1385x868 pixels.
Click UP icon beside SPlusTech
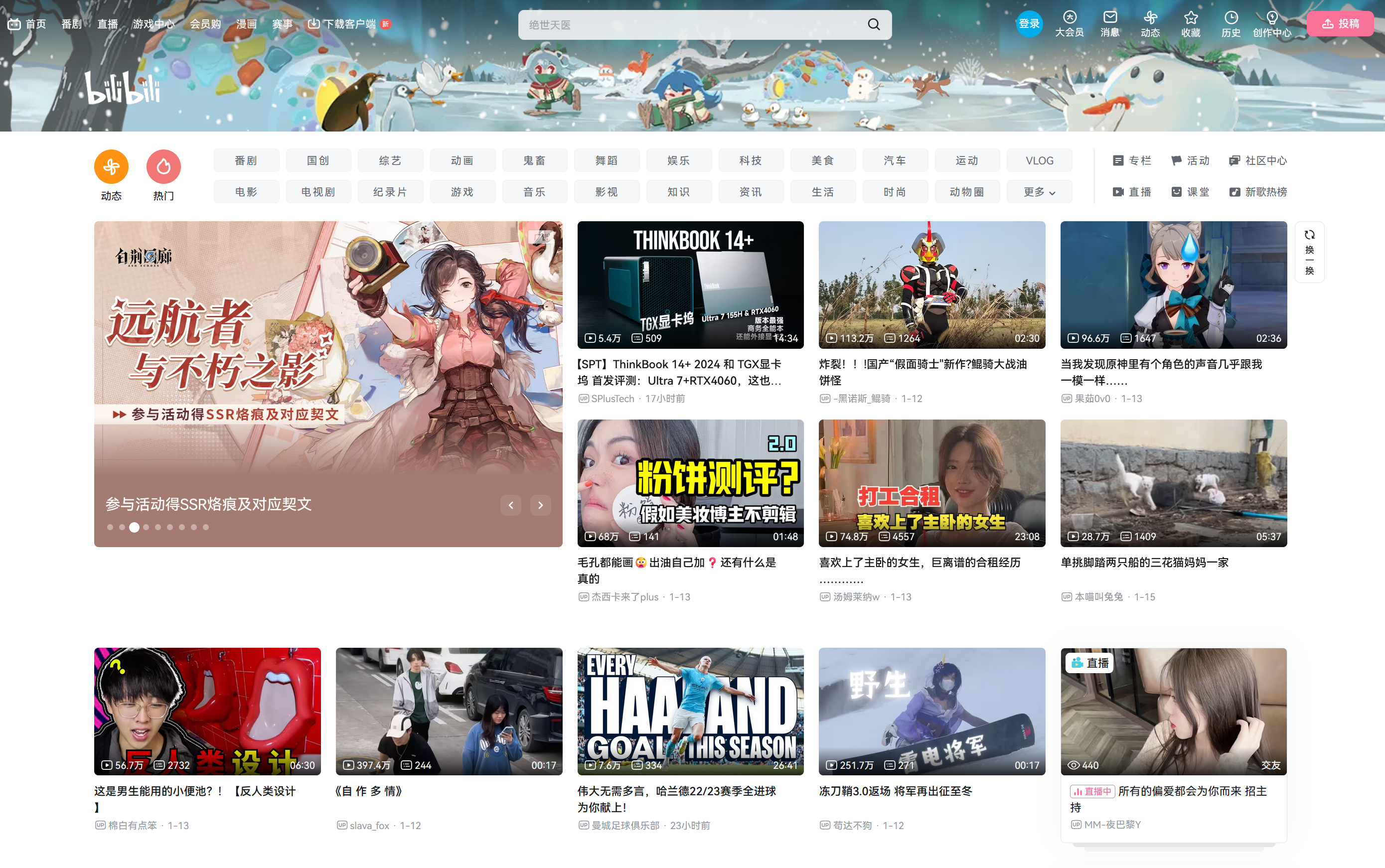(x=584, y=399)
